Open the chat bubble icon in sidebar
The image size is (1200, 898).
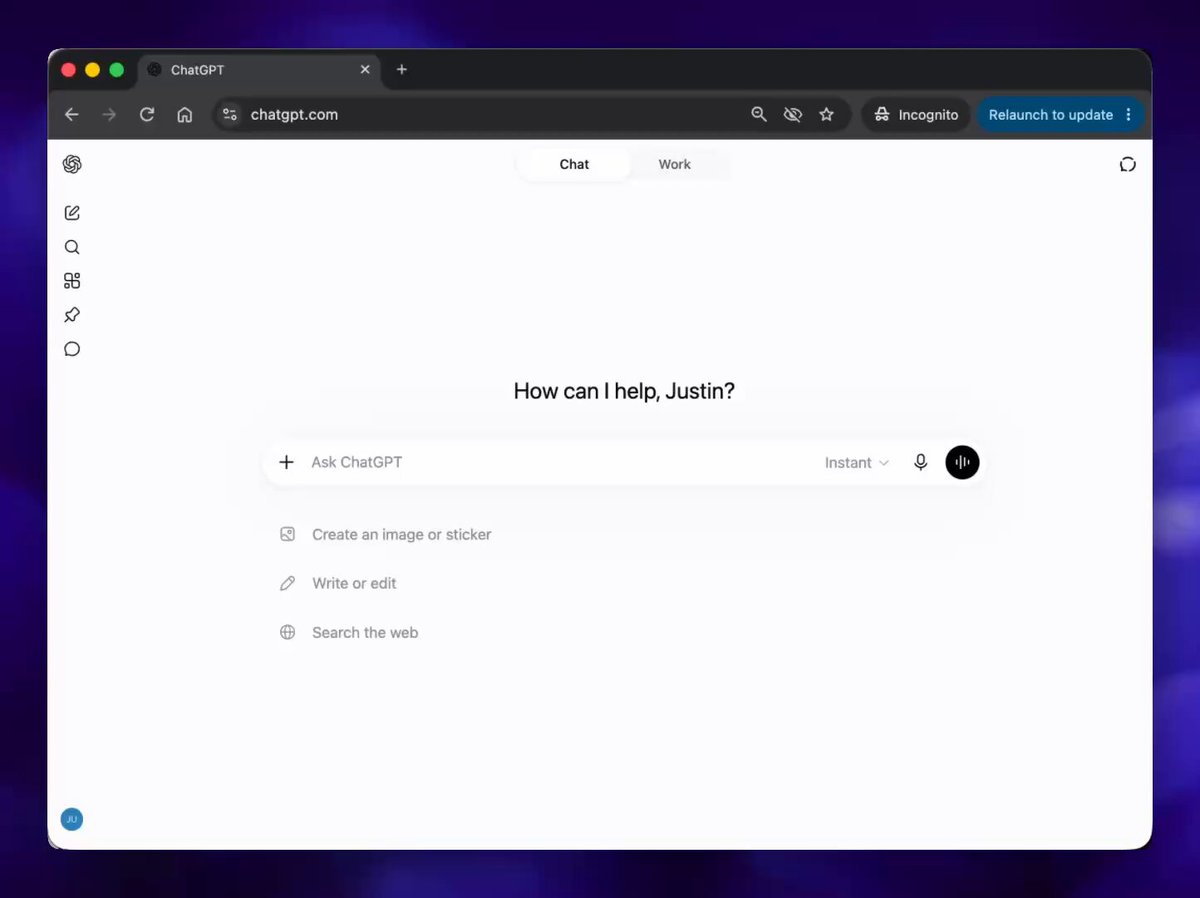[x=72, y=349]
